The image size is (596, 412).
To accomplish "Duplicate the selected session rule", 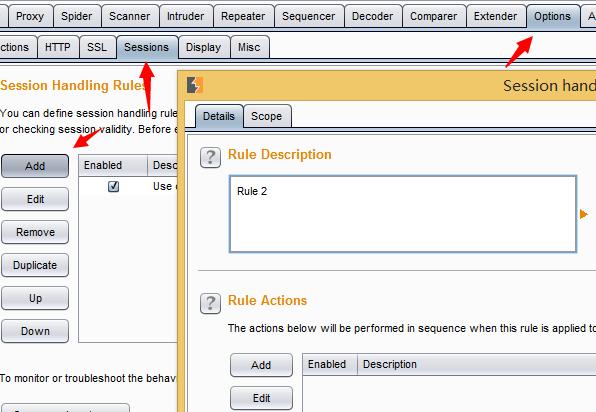I will pos(35,265).
